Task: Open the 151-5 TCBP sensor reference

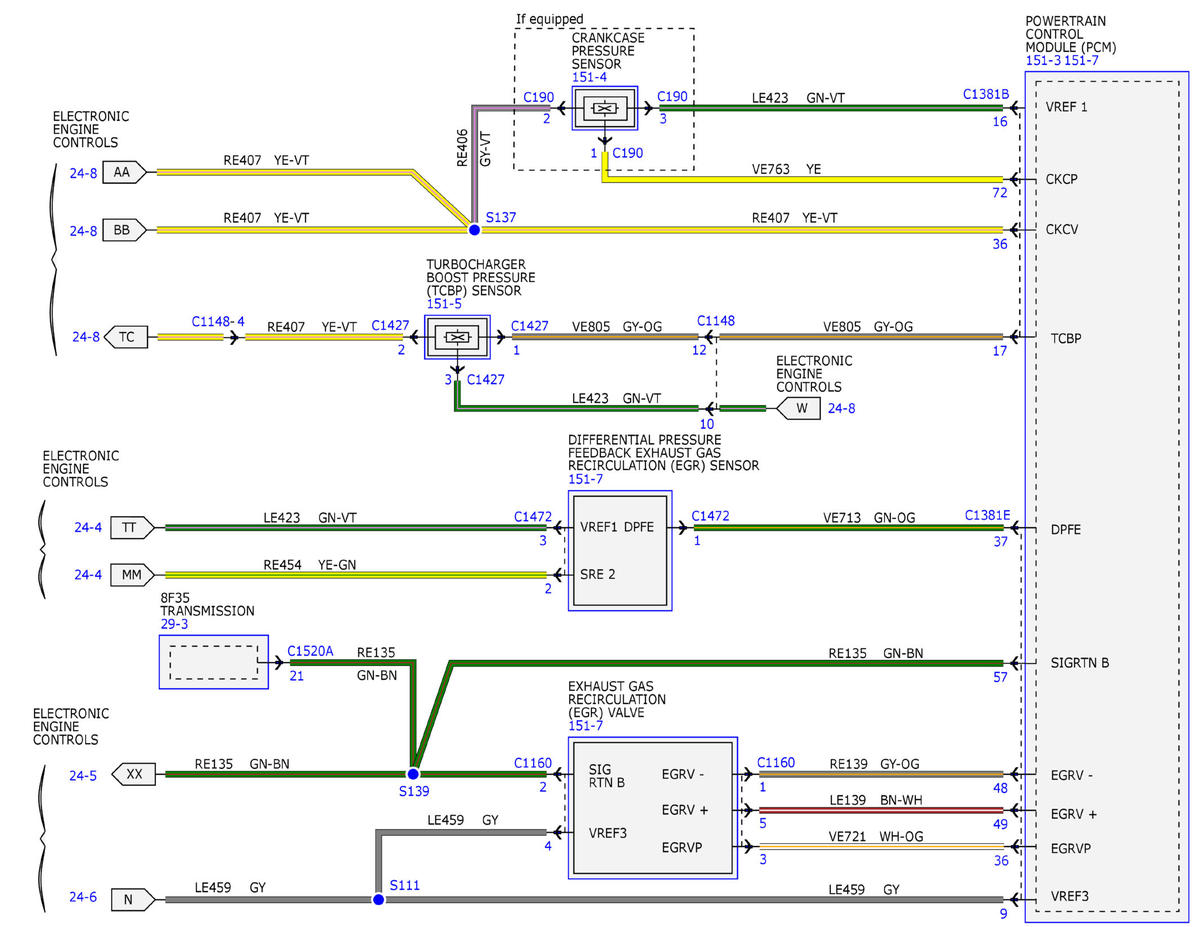Action: point(443,304)
